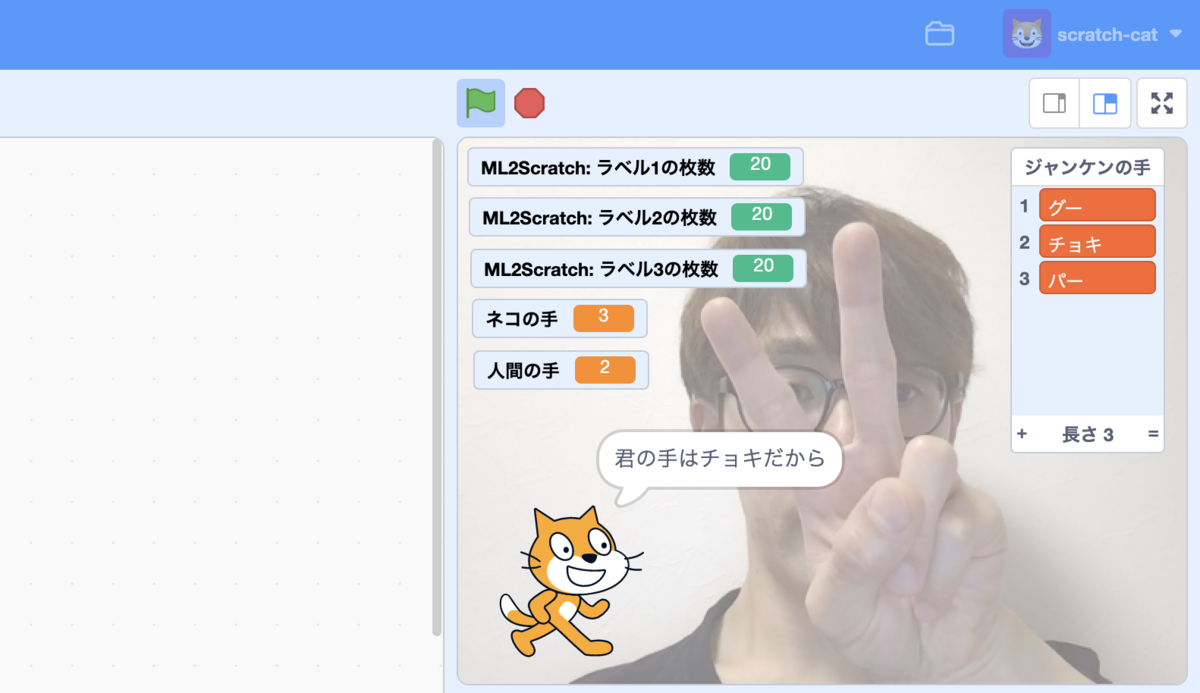This screenshot has height=693, width=1200.
Task: Select list item チョキ
Action: click(x=1097, y=242)
